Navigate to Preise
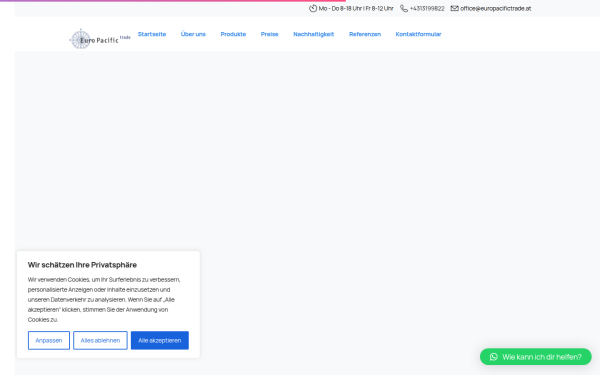The height and width of the screenshot is (375, 600). (x=269, y=34)
